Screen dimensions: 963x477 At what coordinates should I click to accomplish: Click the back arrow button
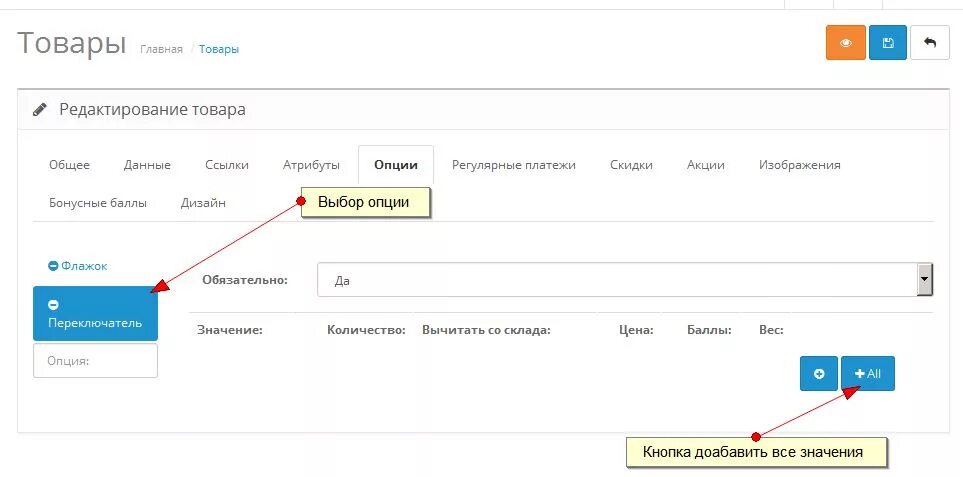[x=930, y=43]
